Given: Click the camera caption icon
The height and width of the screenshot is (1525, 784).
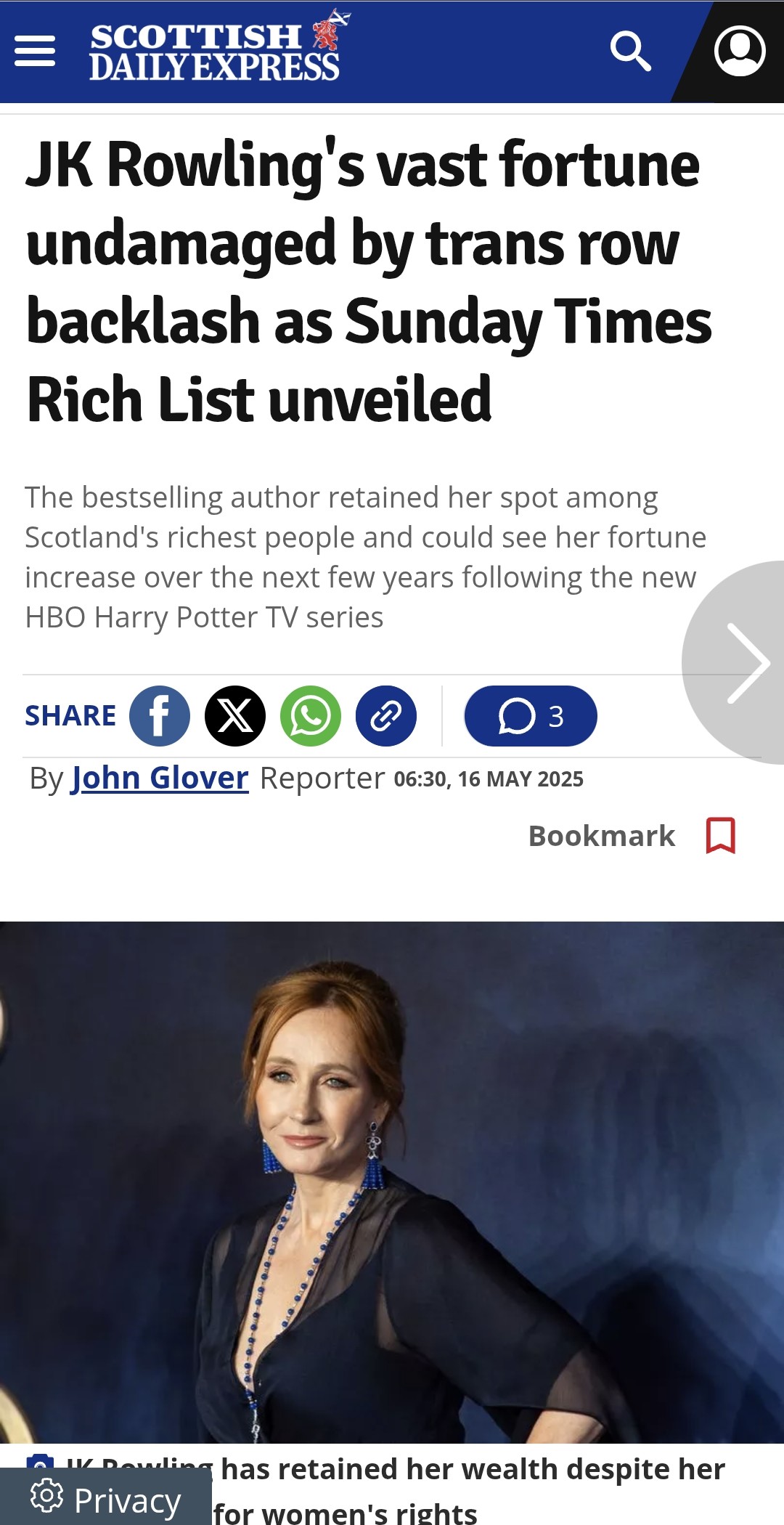Looking at the screenshot, I should point(40,1461).
